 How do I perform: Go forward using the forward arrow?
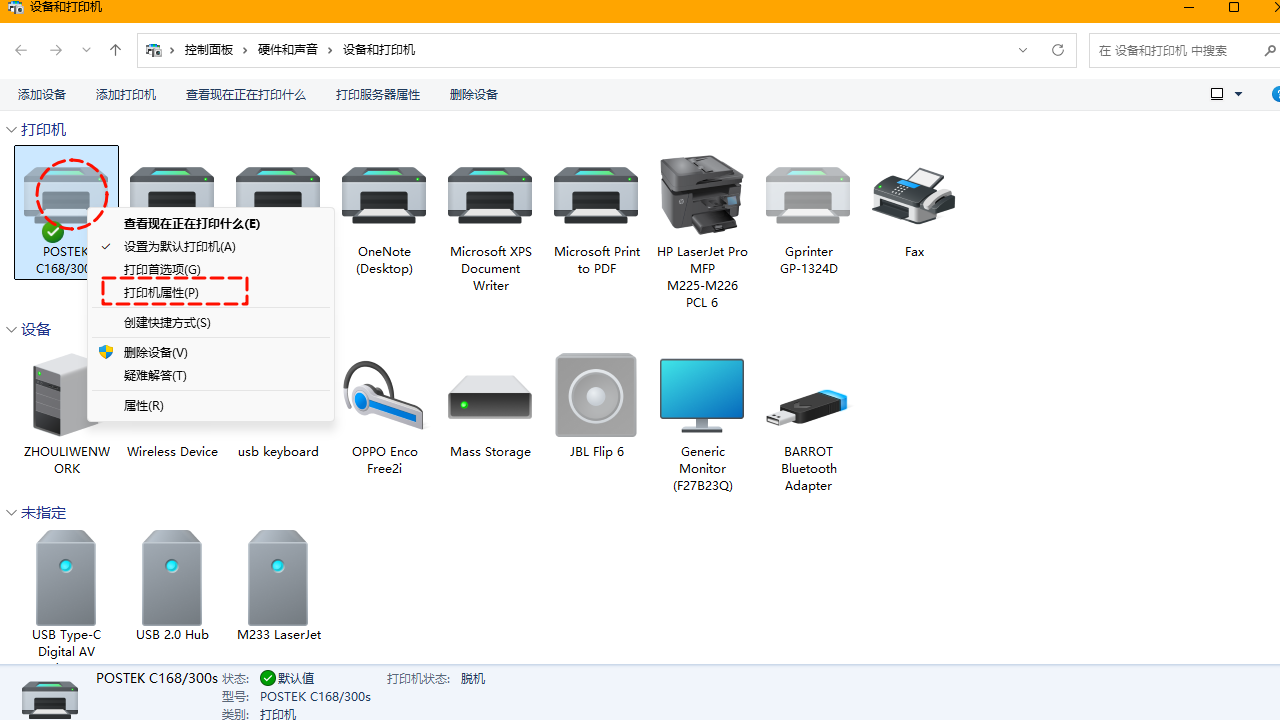[56, 50]
